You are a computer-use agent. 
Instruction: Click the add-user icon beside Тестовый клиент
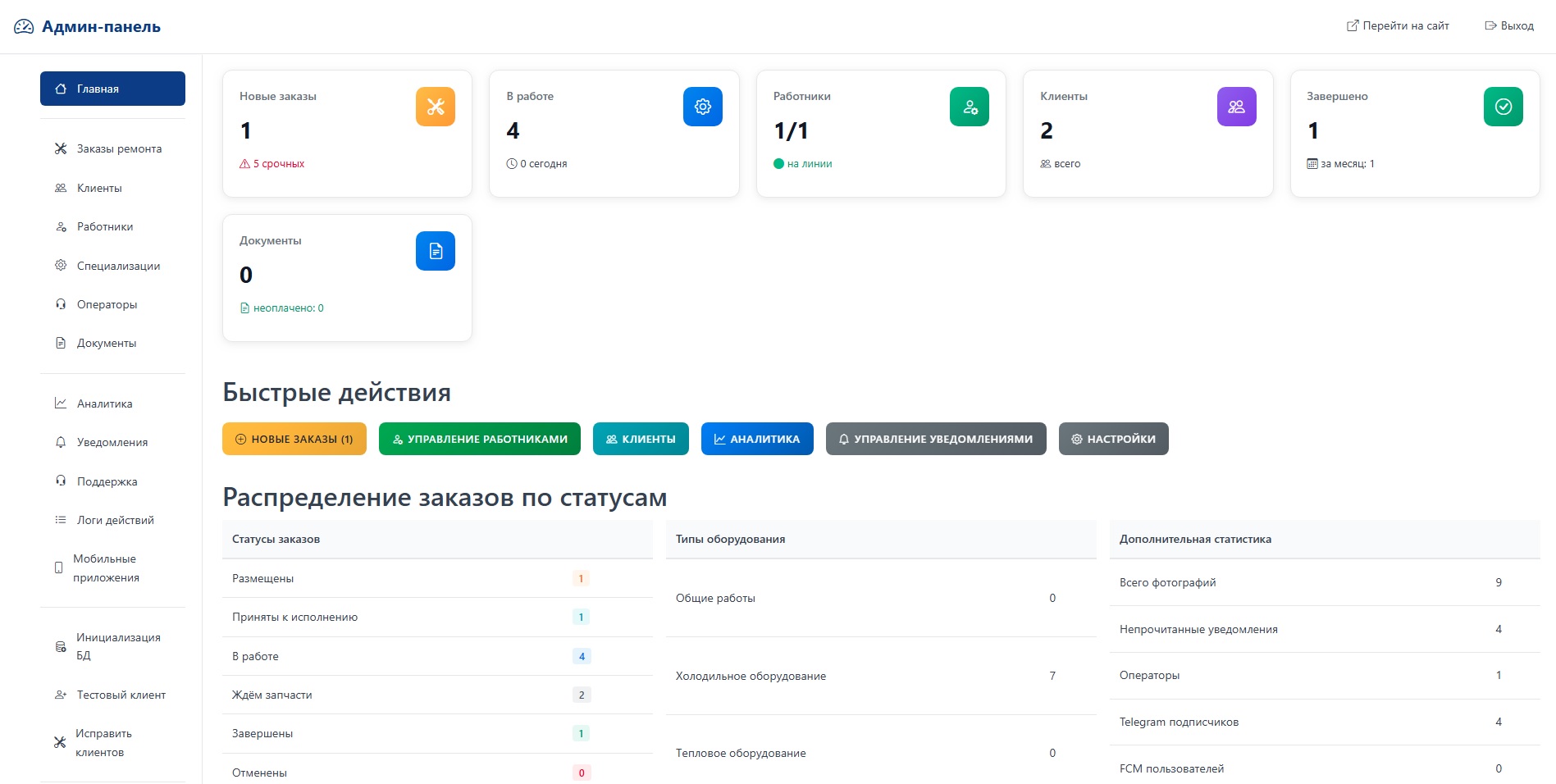[61, 695]
